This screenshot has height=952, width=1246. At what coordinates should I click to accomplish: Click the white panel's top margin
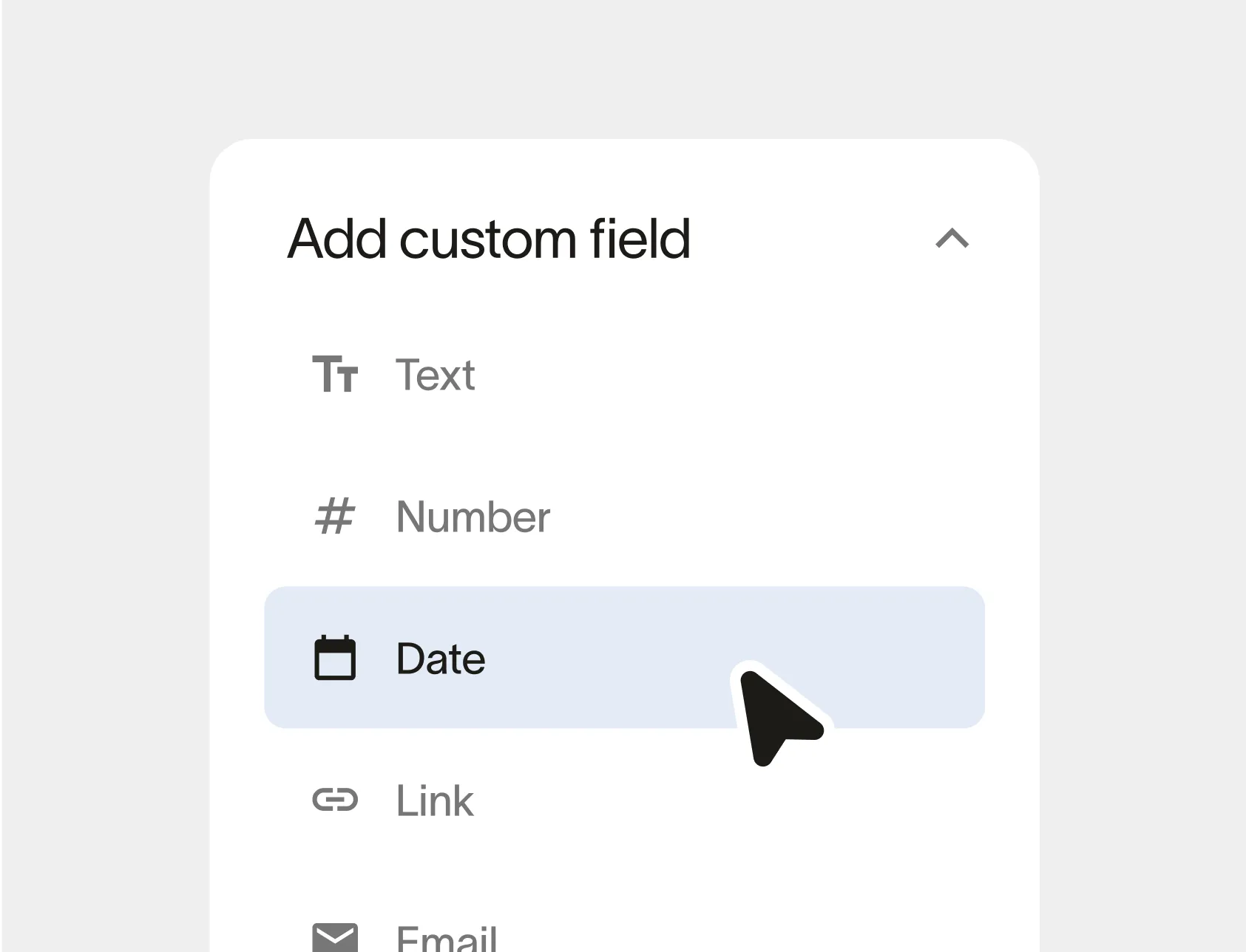[624, 170]
